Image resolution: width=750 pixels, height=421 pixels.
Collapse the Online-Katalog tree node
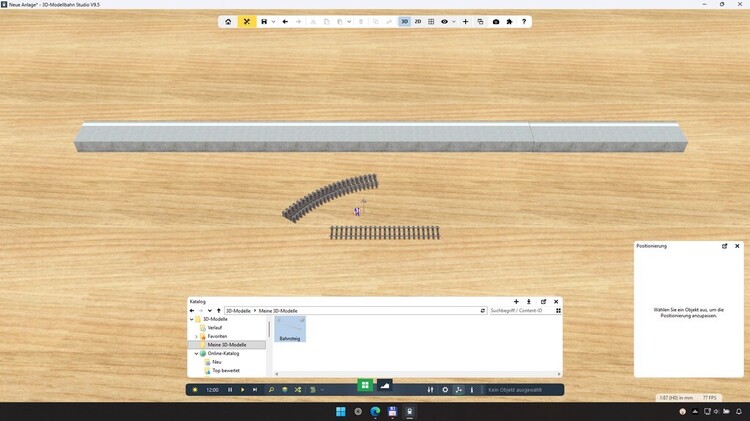[x=196, y=354]
